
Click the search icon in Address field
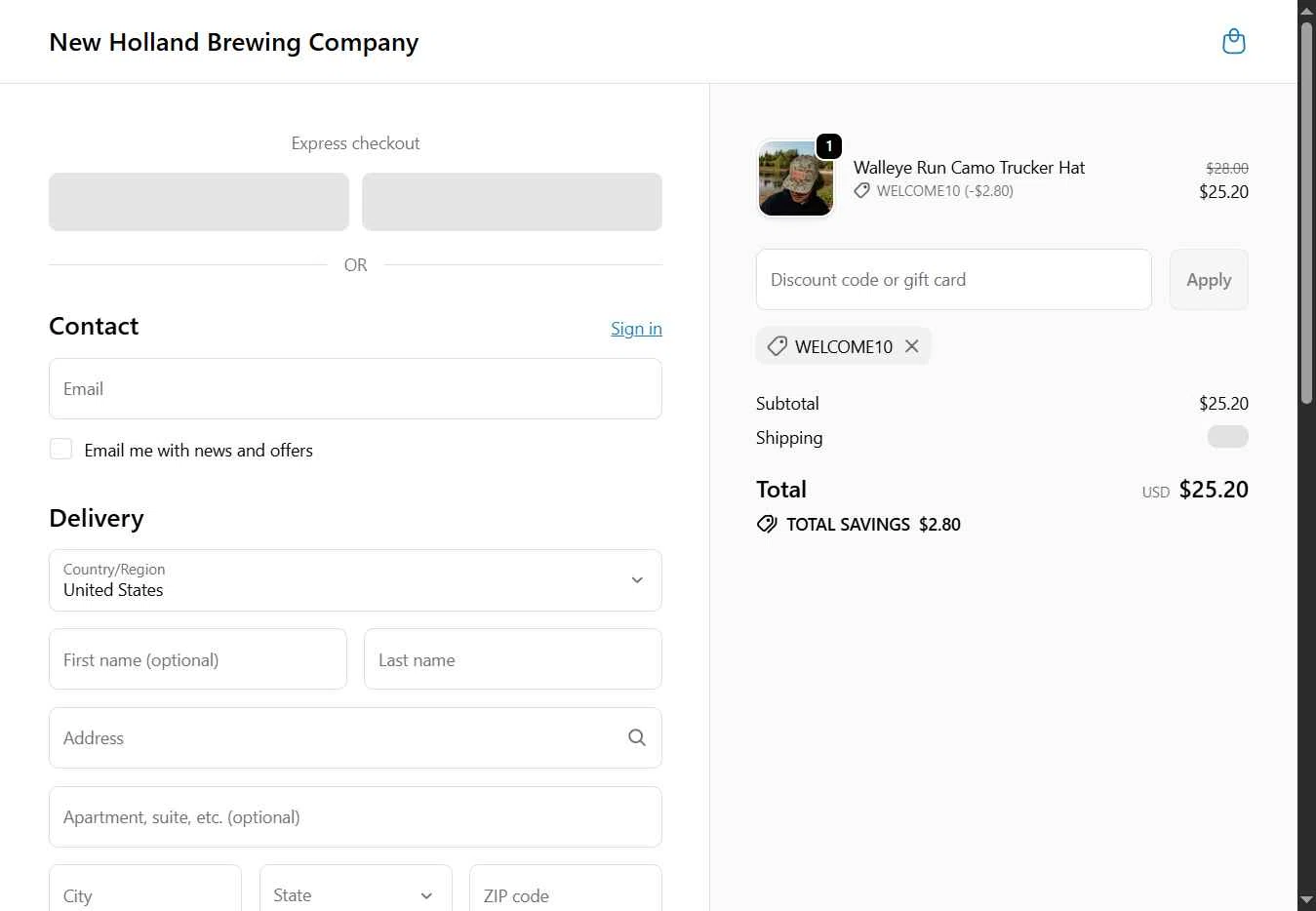tap(637, 738)
